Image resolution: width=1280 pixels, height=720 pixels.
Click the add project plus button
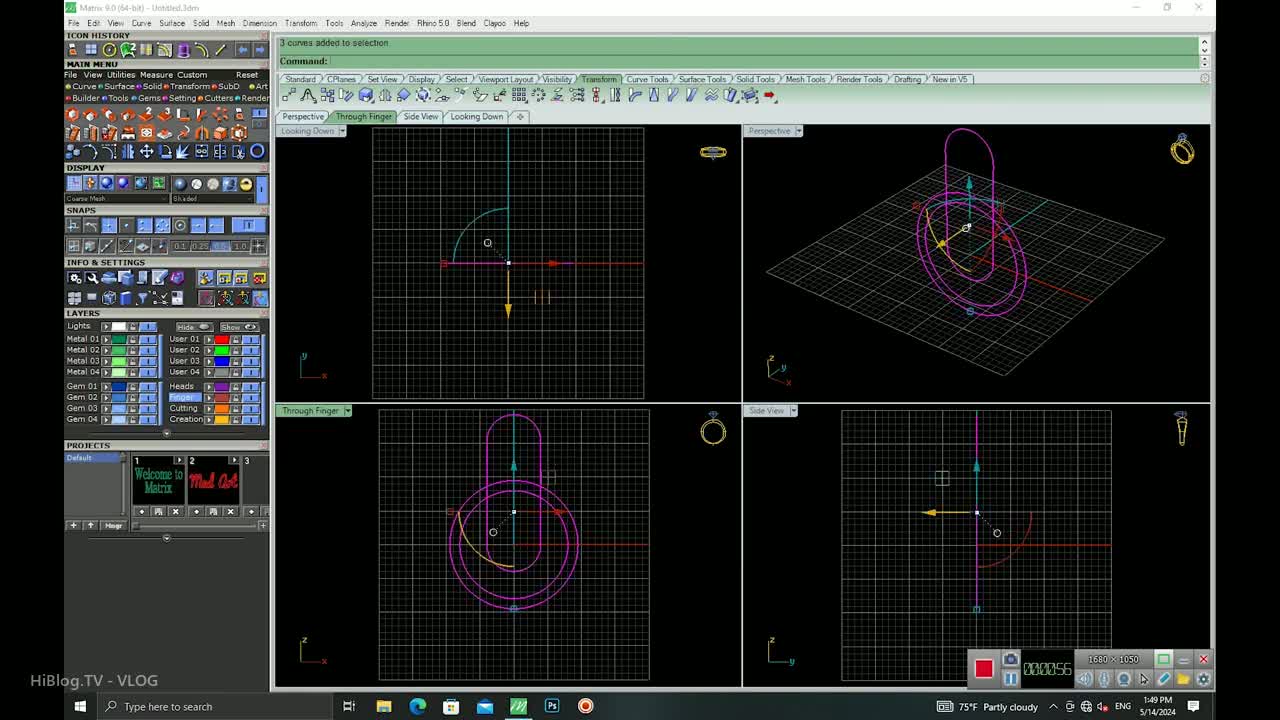coord(73,526)
